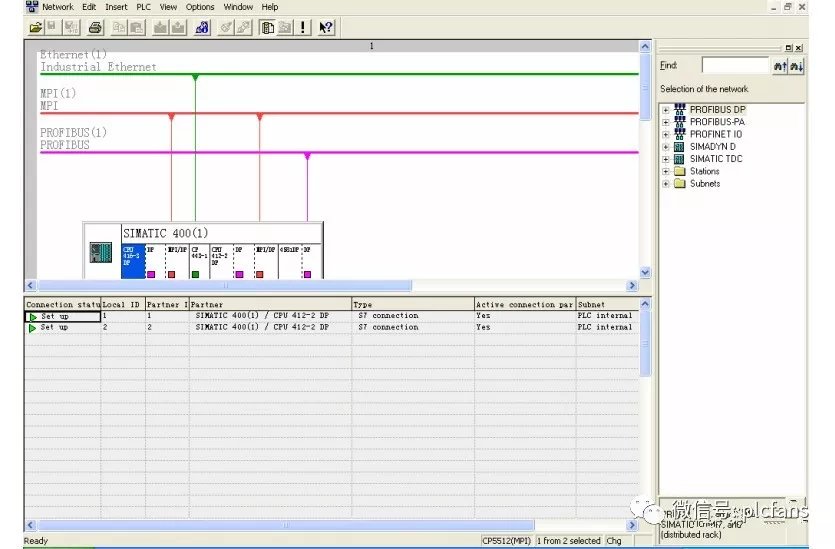Viewport: 835px width, 549px height.
Task: Click the Find downward search icon
Action: [x=796, y=66]
